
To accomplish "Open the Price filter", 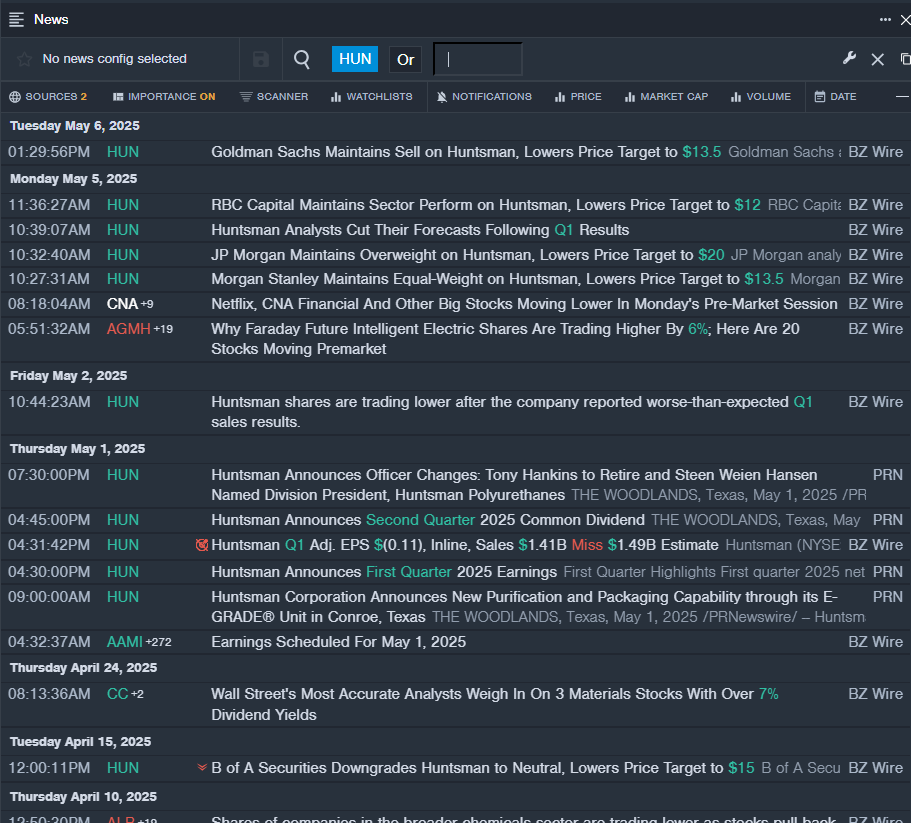I will (x=578, y=97).
